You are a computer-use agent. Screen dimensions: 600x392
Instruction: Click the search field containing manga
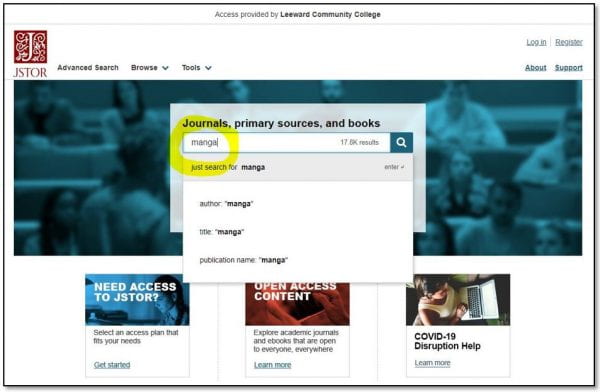[x=287, y=142]
